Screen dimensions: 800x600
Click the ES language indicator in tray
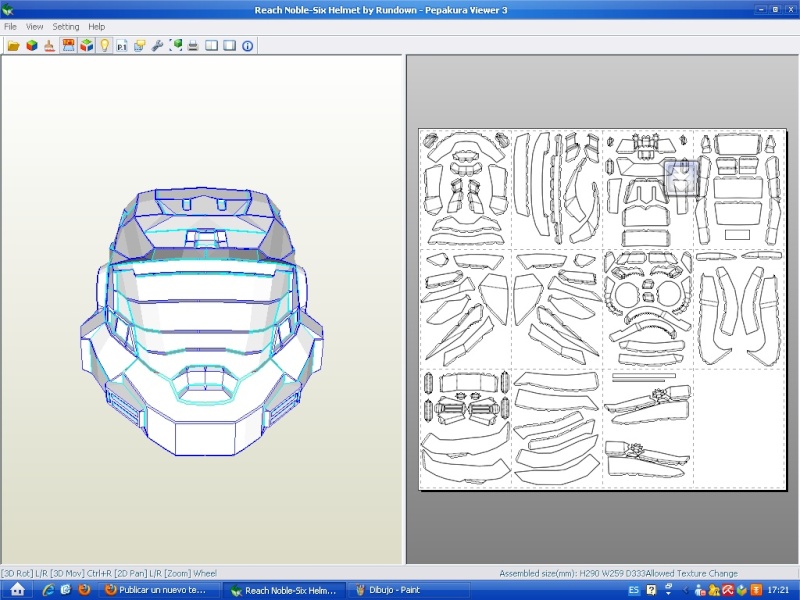click(x=633, y=590)
